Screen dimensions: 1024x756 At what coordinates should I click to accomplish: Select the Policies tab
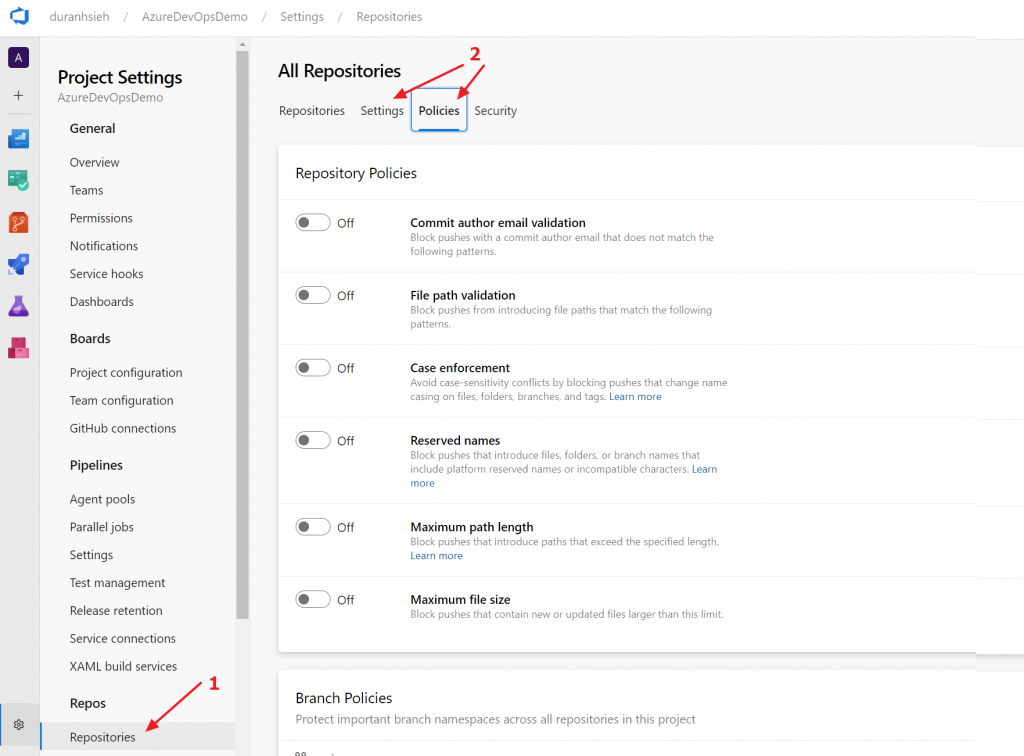[x=439, y=110]
